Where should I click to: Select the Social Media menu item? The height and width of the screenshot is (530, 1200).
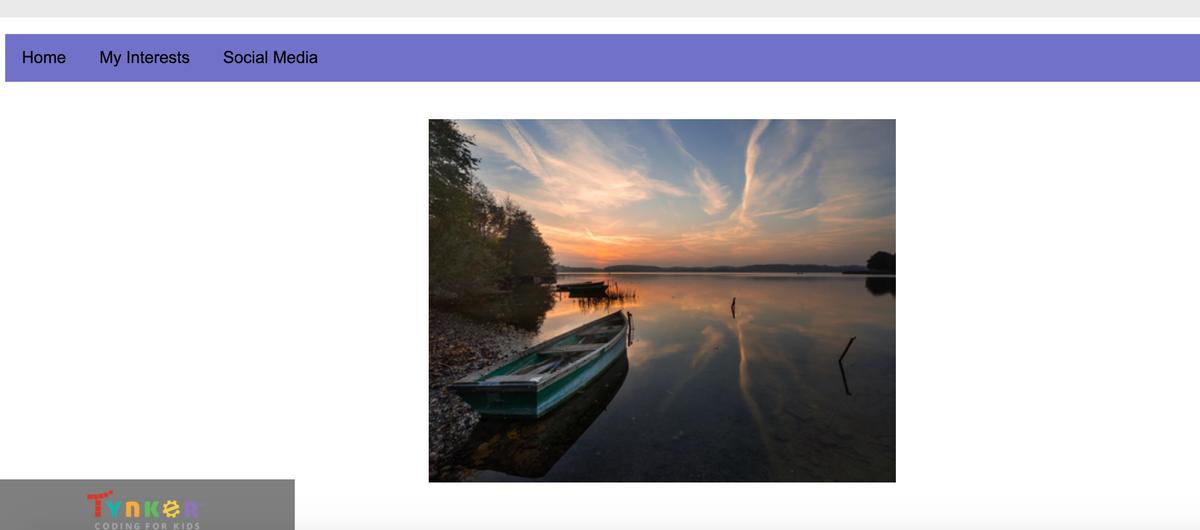coord(270,58)
